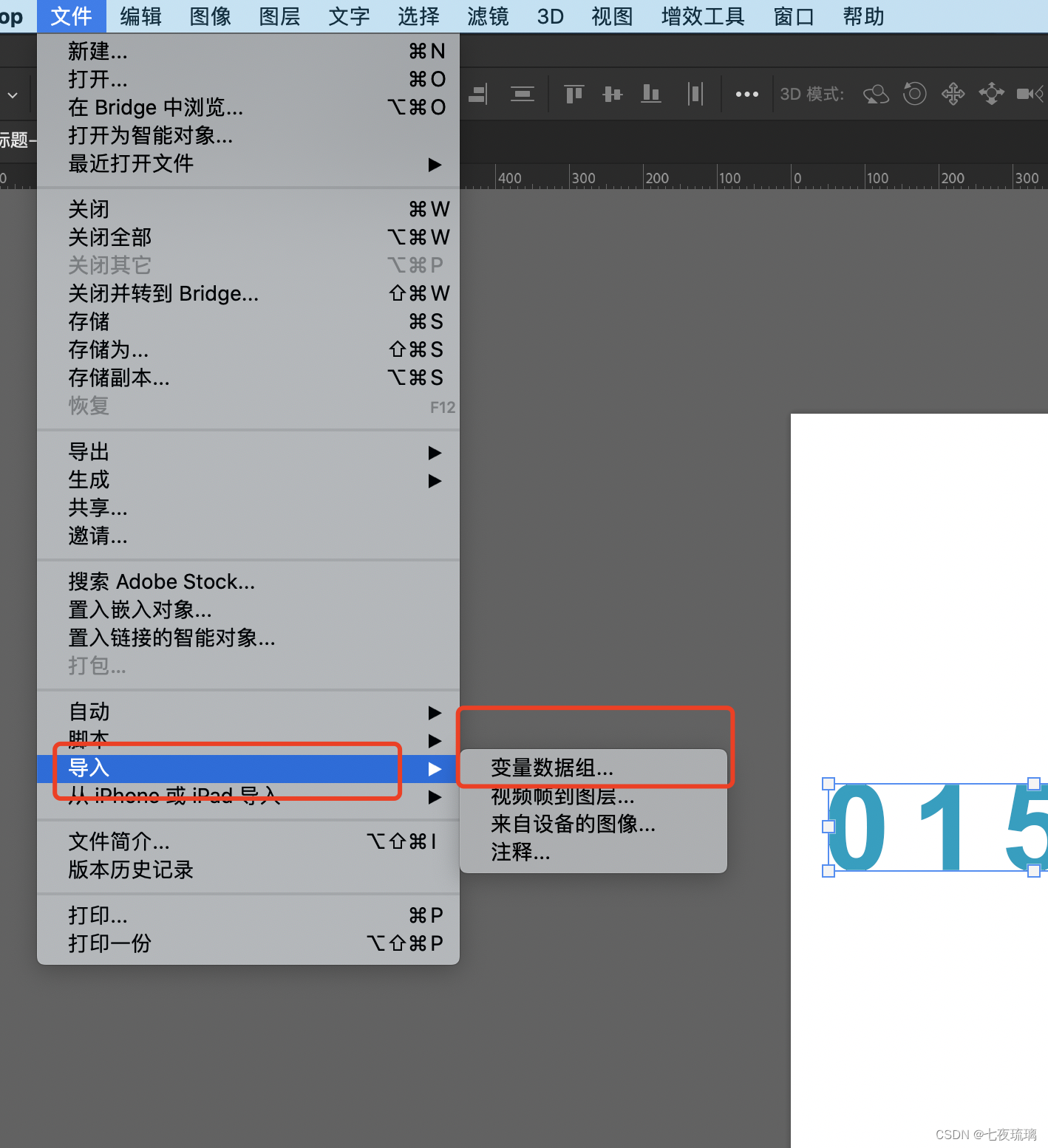This screenshot has height=1148, width=1048.
Task: Select the 3D zoom camera icon
Action: (x=1030, y=94)
